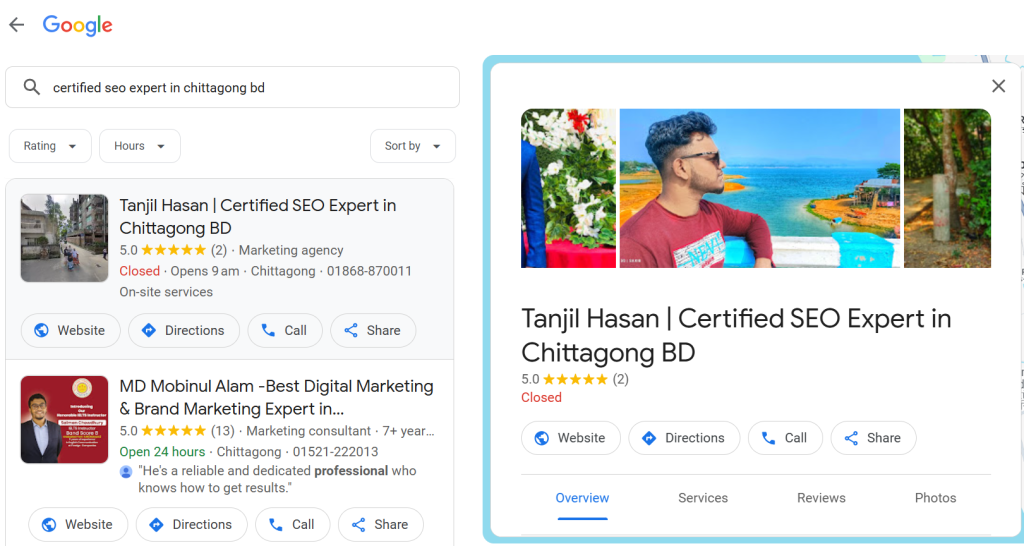
Task: Click Share button under MD Mobinul Alam
Action: tap(381, 524)
